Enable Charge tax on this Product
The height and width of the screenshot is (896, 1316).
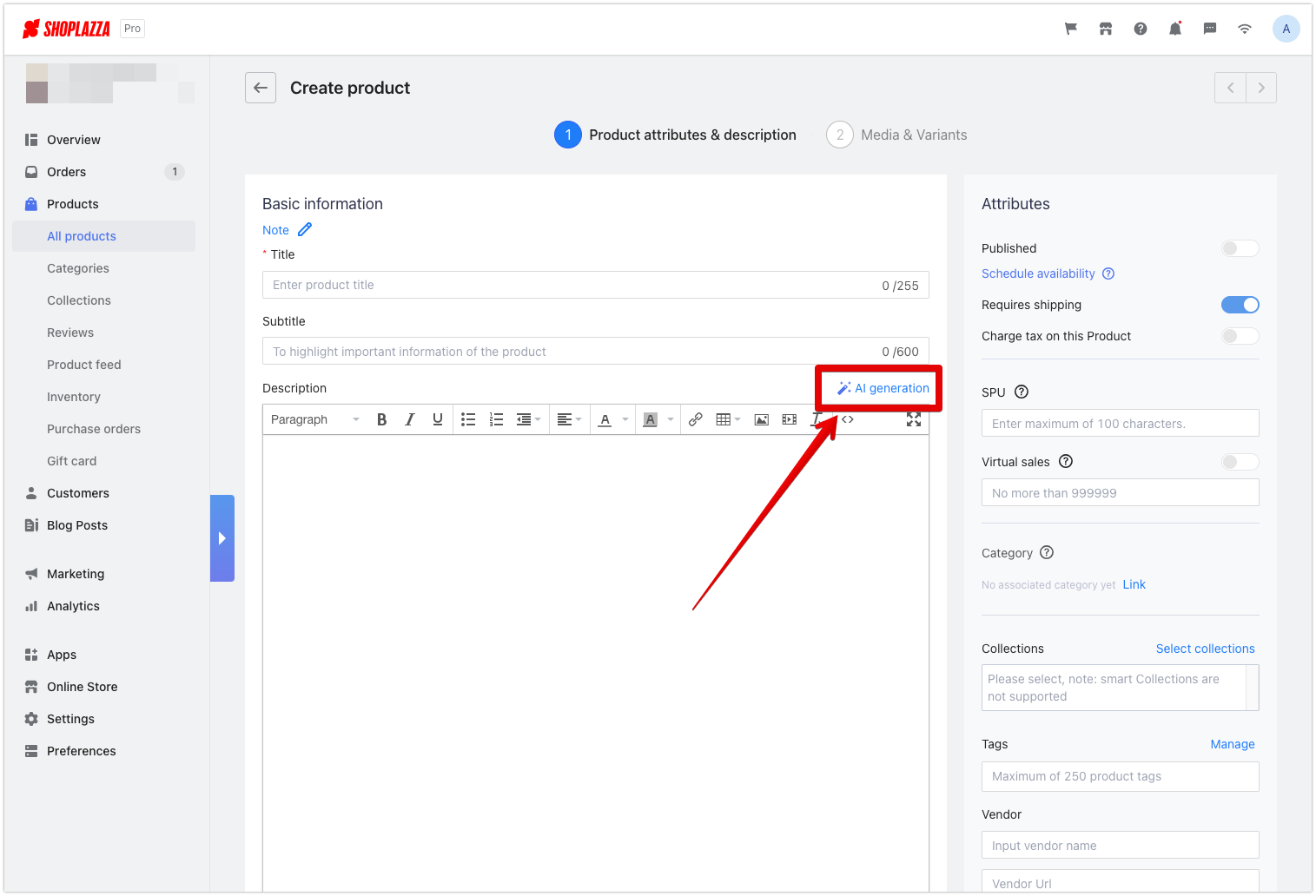pos(1240,336)
